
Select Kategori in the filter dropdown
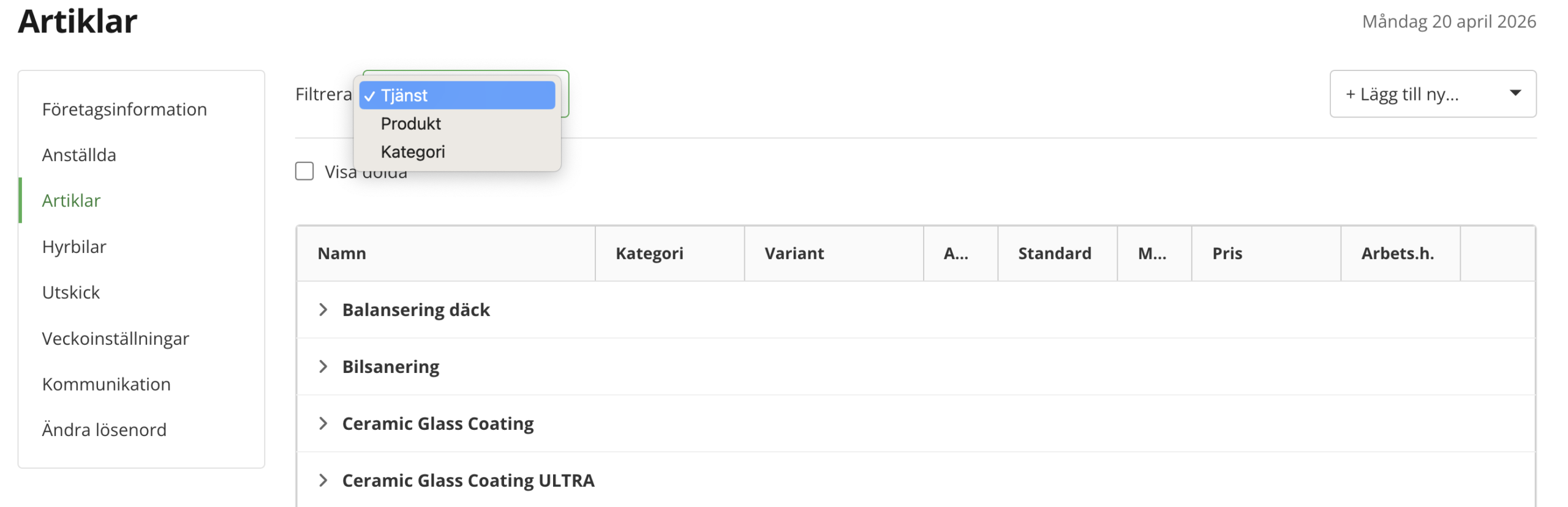coord(412,152)
